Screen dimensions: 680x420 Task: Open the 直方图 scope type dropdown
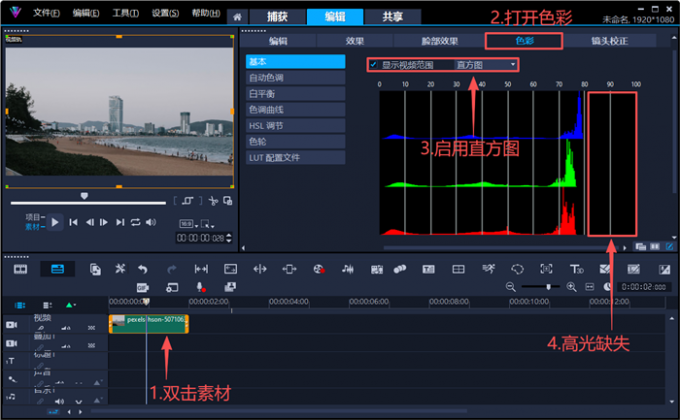click(486, 65)
